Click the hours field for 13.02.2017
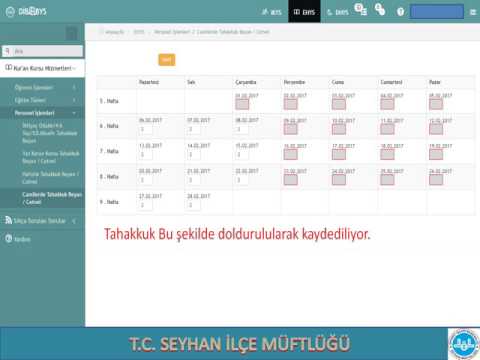 click(x=146, y=155)
